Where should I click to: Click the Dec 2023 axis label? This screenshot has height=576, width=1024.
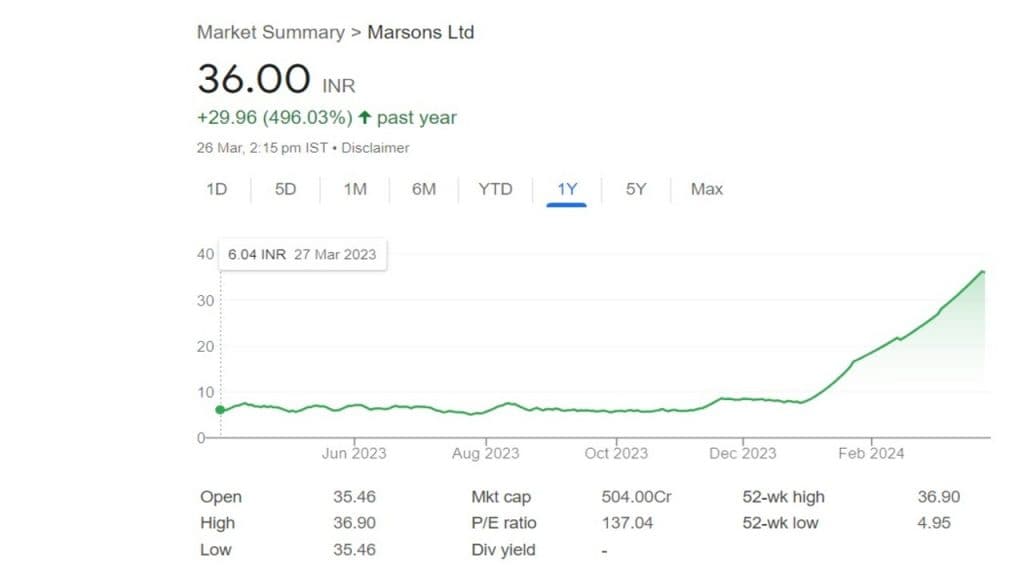[x=742, y=453]
